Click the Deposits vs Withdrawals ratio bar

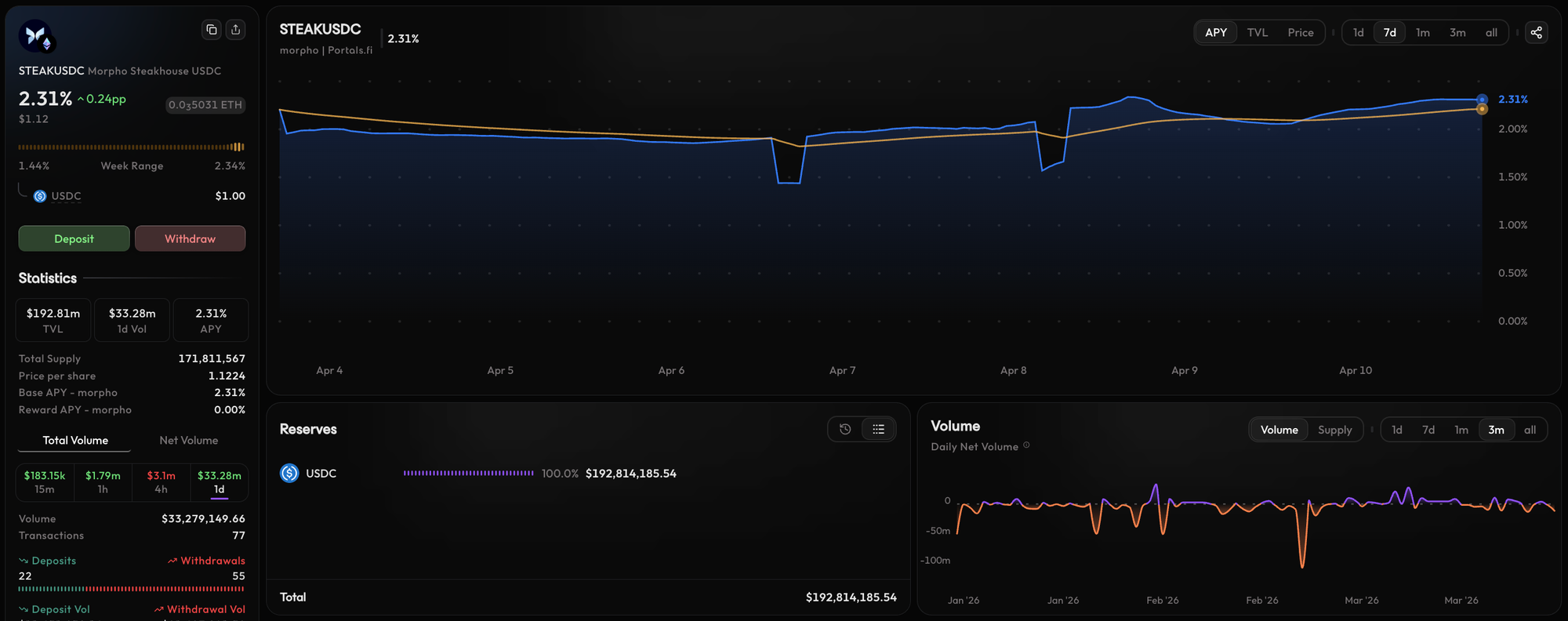point(132,589)
